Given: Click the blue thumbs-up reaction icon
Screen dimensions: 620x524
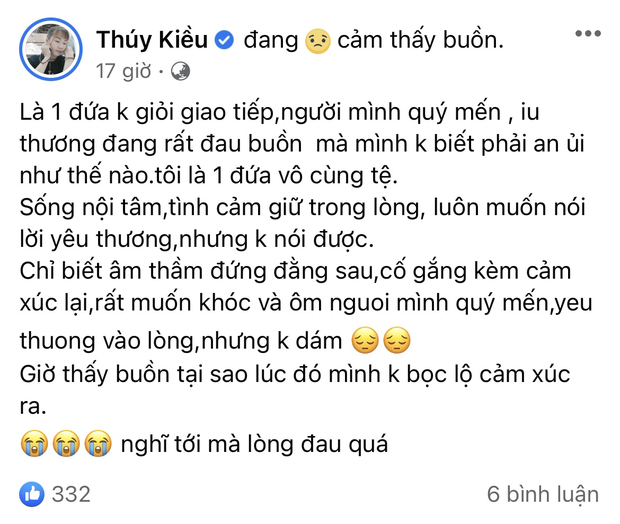Looking at the screenshot, I should 33,493.
